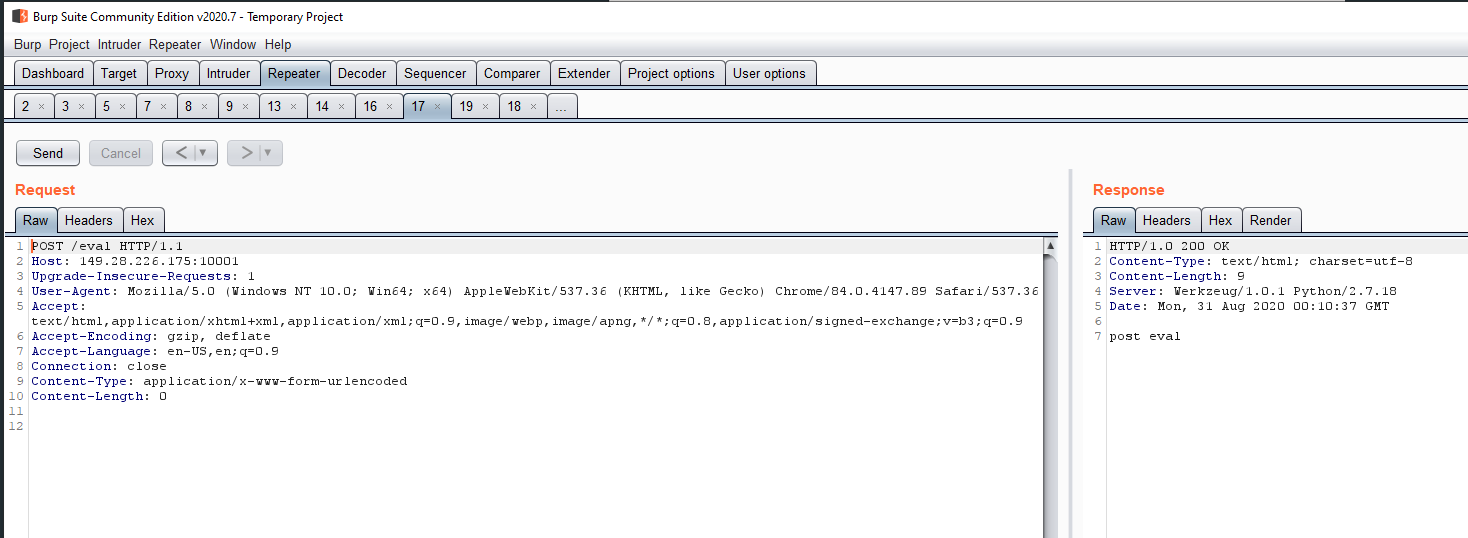Show the Request Headers view tab
Screen dimensions: 1468x538
coord(90,220)
